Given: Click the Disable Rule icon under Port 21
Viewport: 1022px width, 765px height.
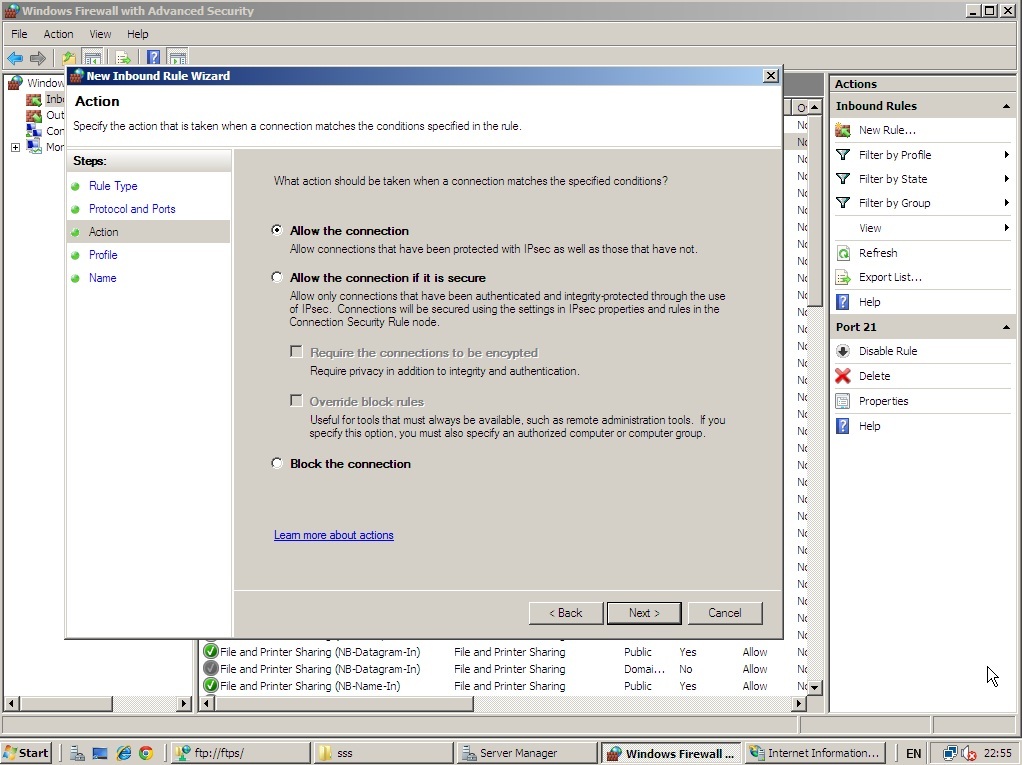Looking at the screenshot, I should [x=843, y=351].
